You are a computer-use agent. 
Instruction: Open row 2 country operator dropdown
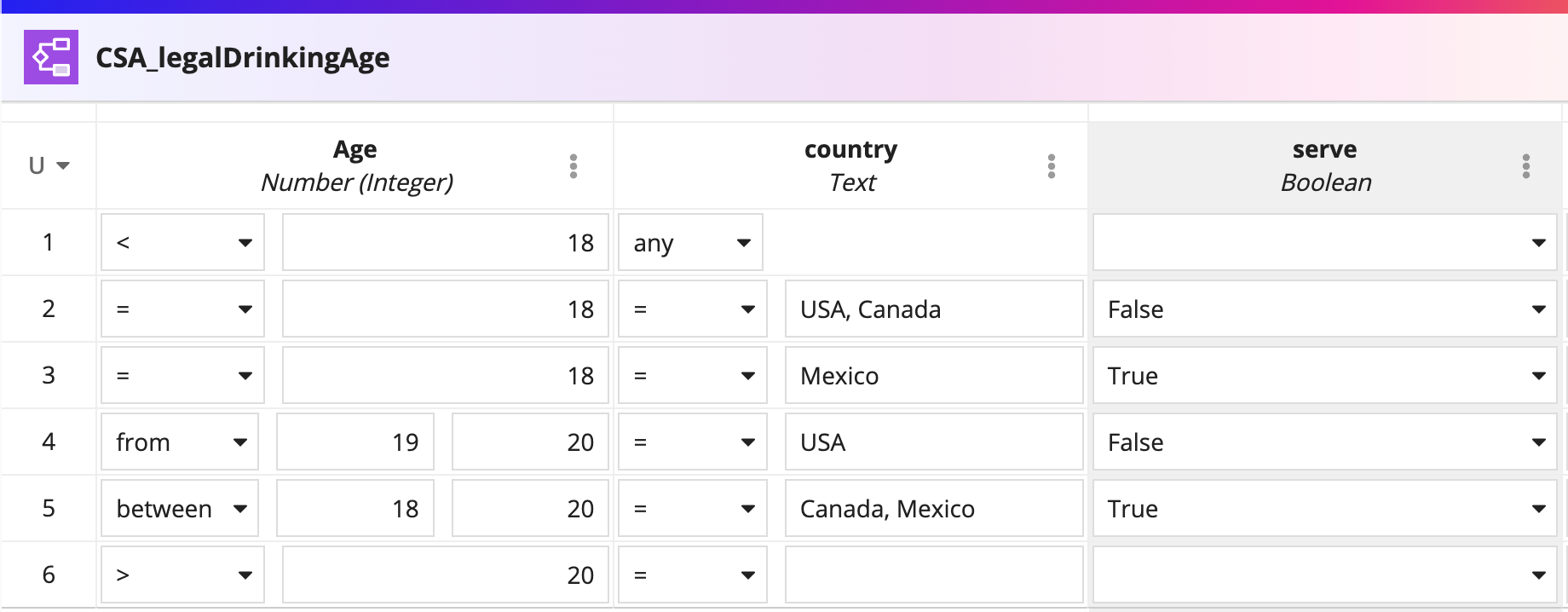click(693, 309)
